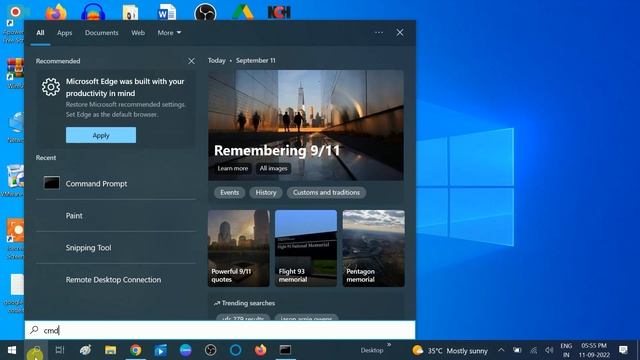The height and width of the screenshot is (360, 640).
Task: Open the Canva app in the taskbar
Action: click(186, 350)
